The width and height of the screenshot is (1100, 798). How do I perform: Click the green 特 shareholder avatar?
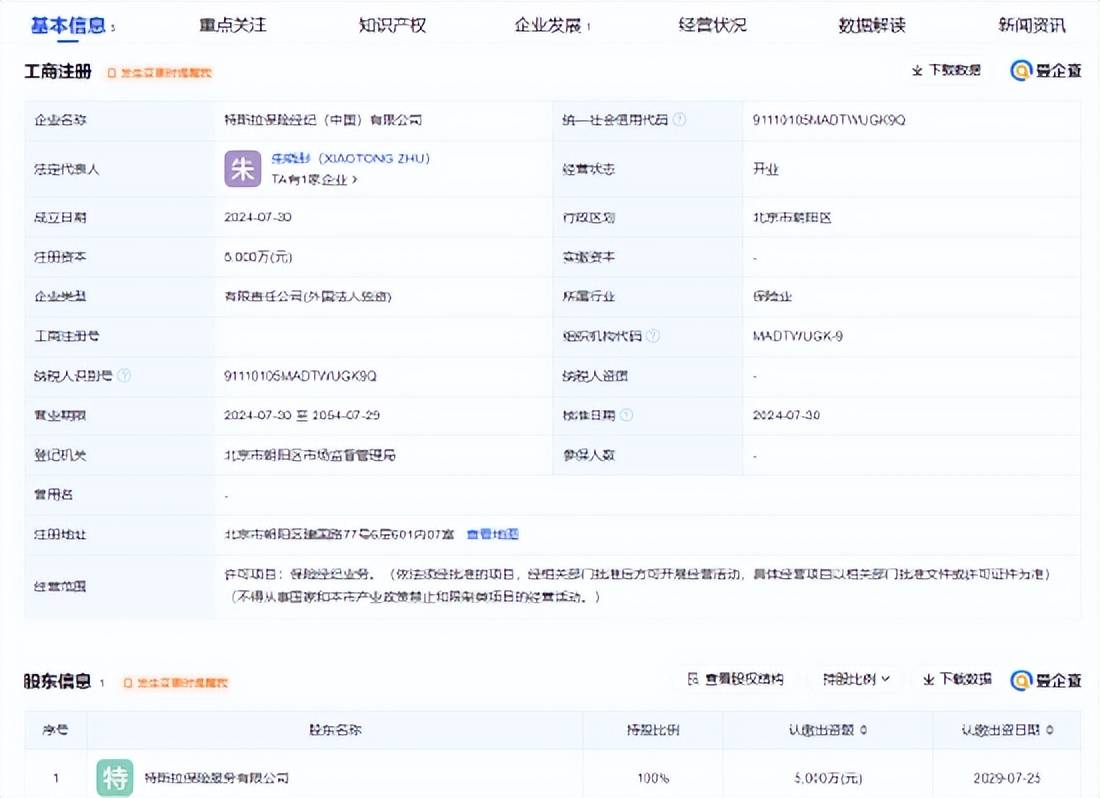point(115,778)
